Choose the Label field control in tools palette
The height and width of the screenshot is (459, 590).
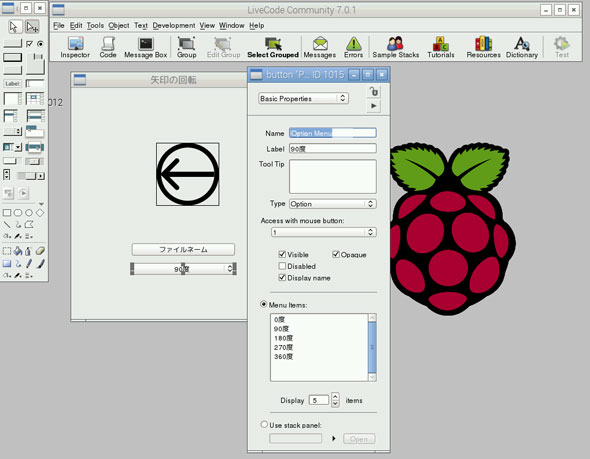pos(12,84)
